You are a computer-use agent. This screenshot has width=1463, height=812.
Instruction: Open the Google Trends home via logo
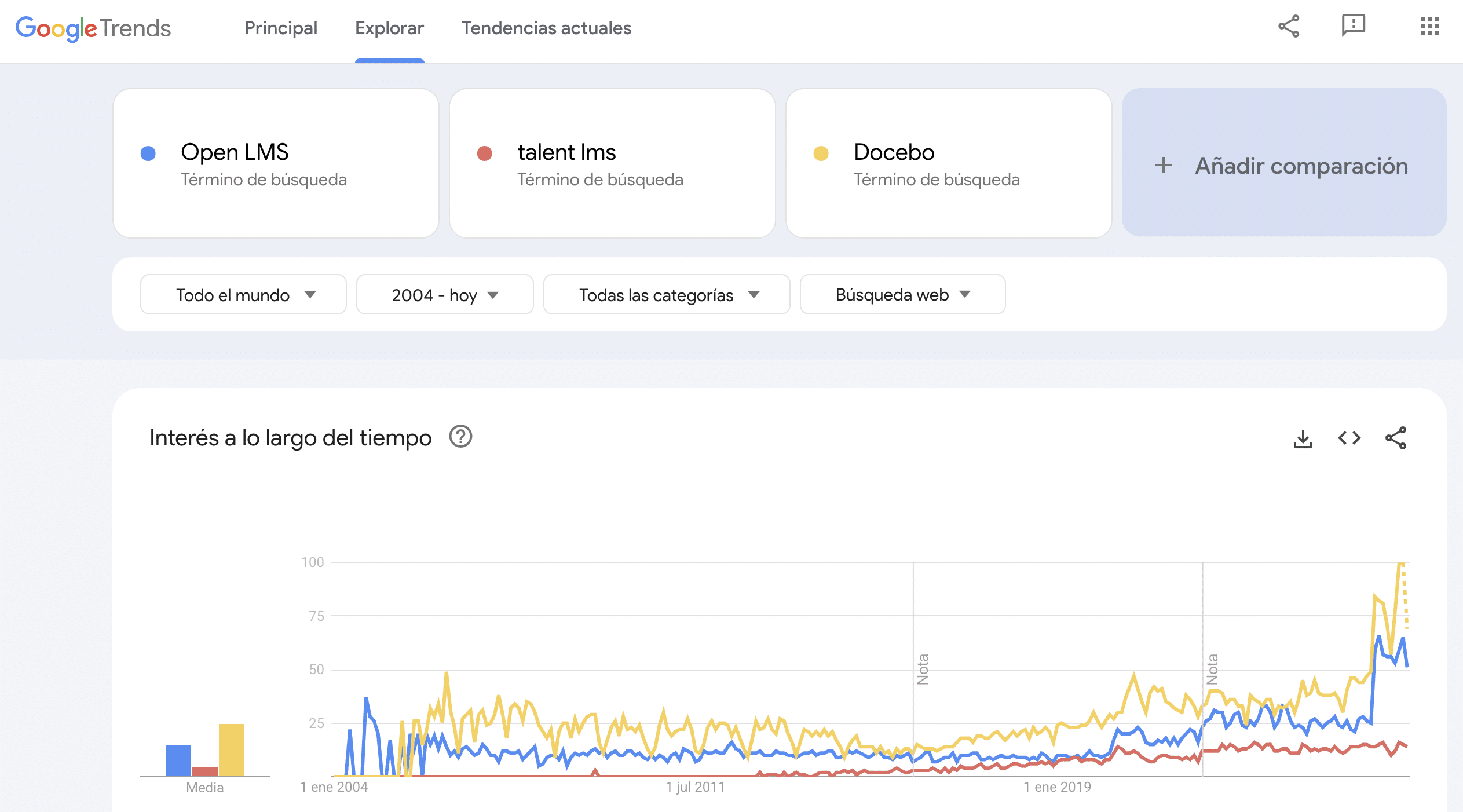tap(93, 28)
